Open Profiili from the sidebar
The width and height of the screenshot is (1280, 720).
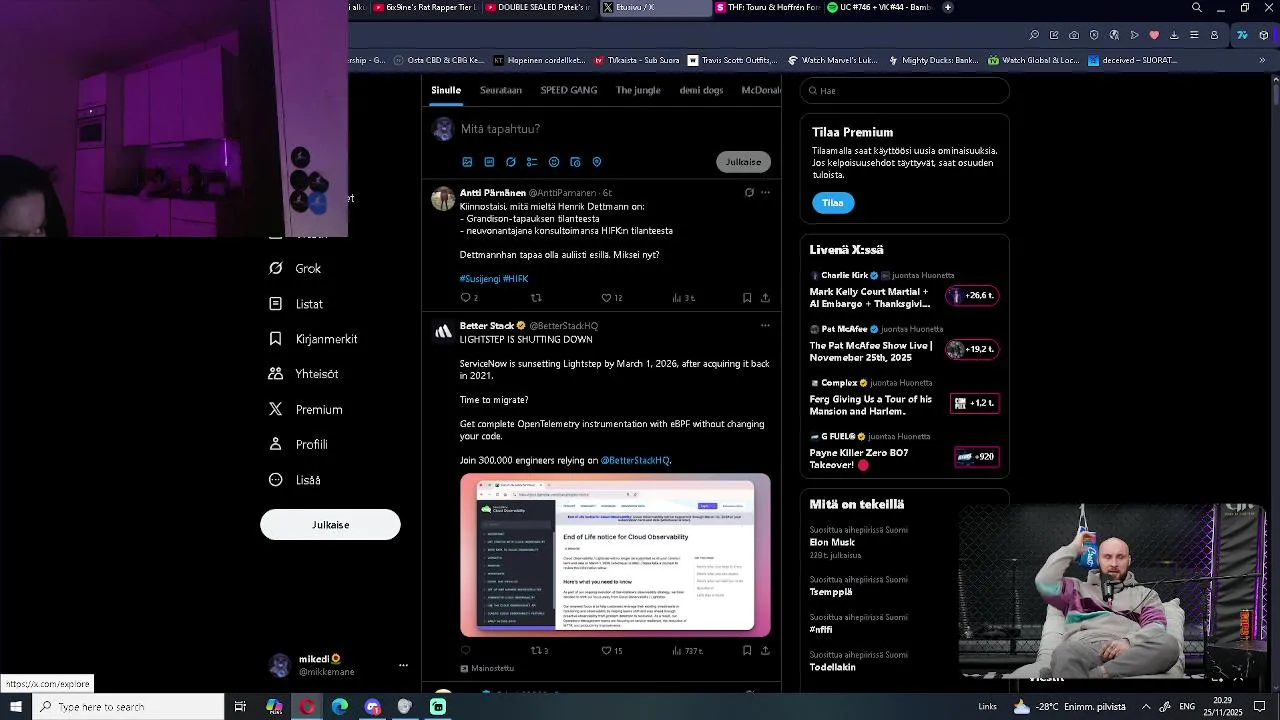(x=298, y=444)
